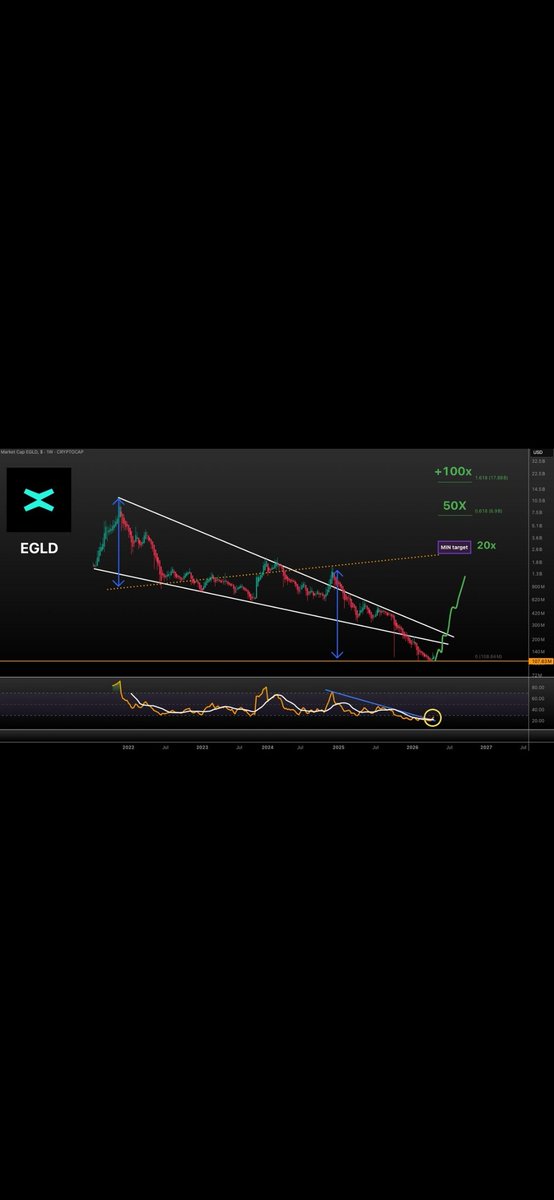Click the orange 107.83M current price tag
The height and width of the screenshot is (1200, 554).
tap(541, 662)
